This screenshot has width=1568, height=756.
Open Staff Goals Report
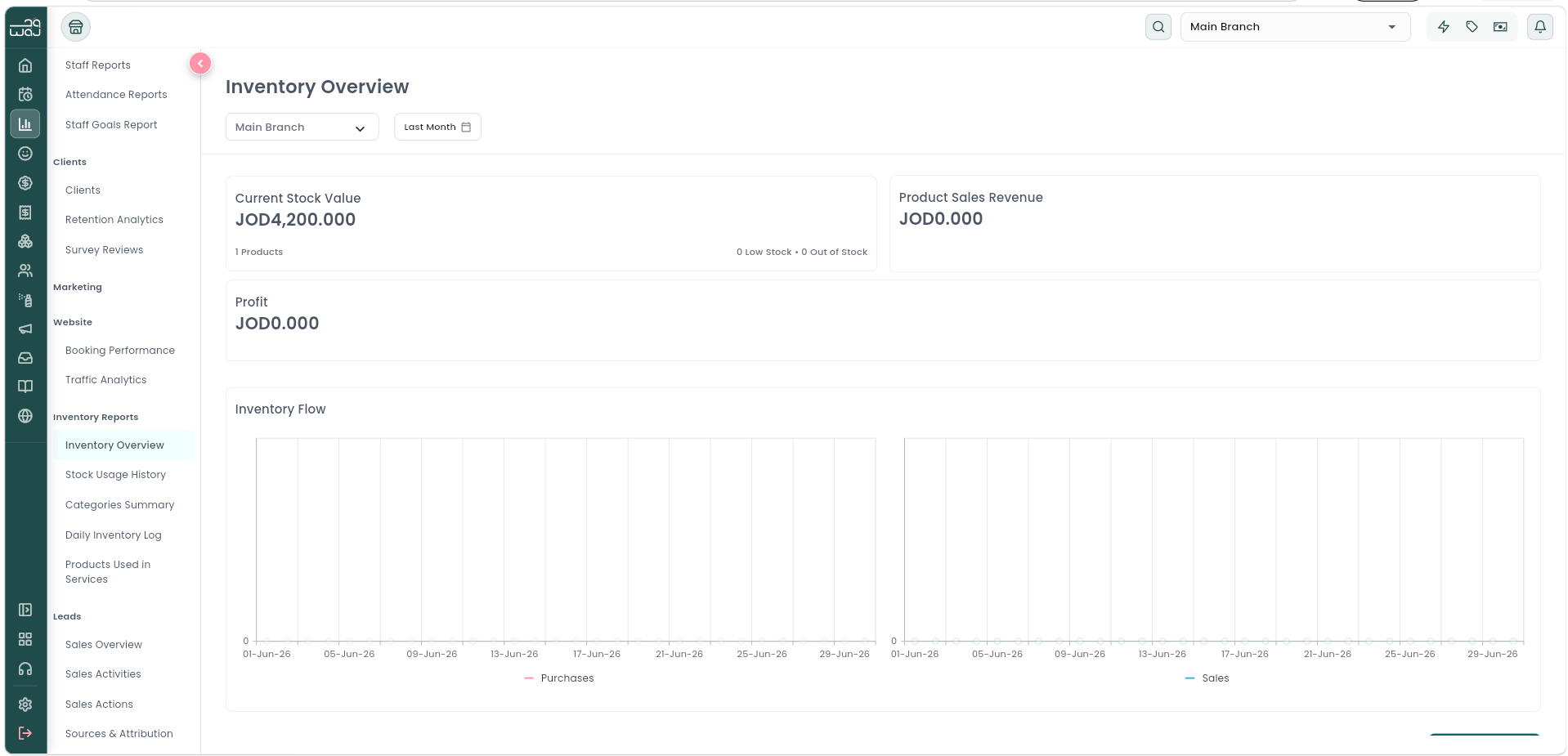111,125
